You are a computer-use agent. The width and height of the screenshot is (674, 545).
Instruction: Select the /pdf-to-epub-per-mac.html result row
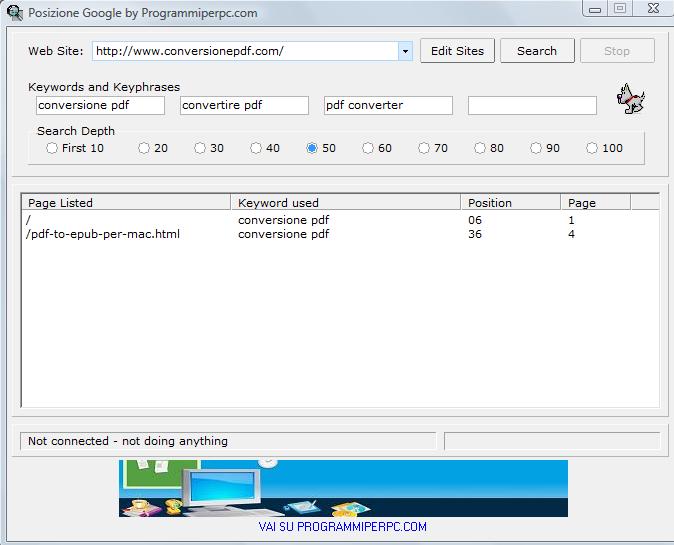(104, 234)
